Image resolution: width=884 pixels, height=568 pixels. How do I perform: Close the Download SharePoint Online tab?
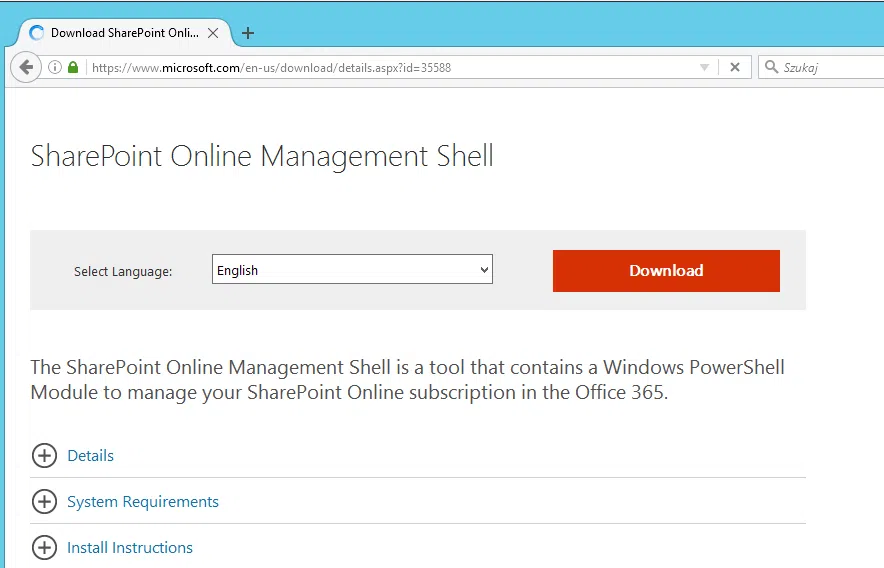pyautogui.click(x=213, y=33)
